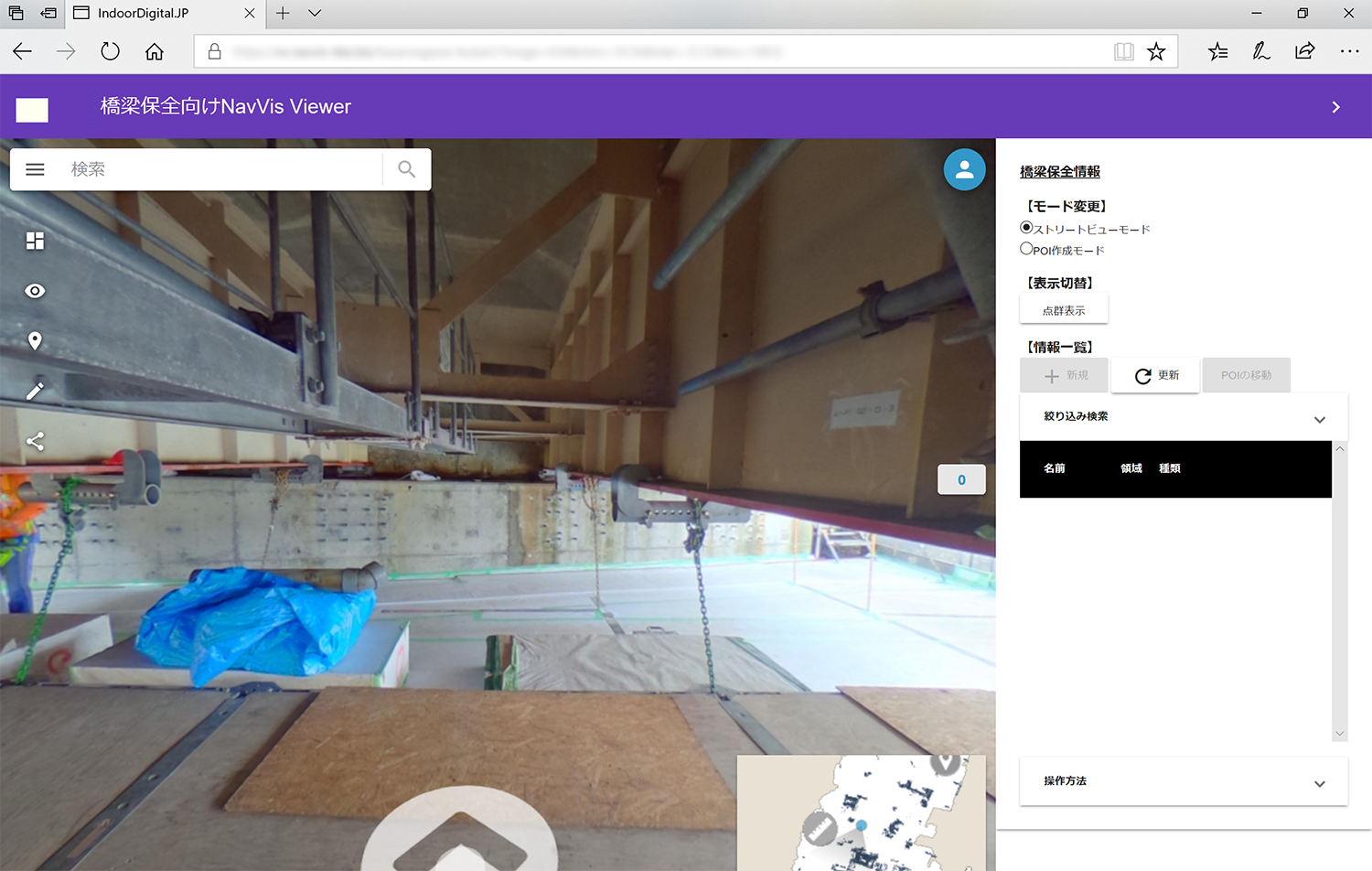The image size is (1372, 871).
Task: Select the pencil edit tool in sidebar
Action: [x=35, y=392]
